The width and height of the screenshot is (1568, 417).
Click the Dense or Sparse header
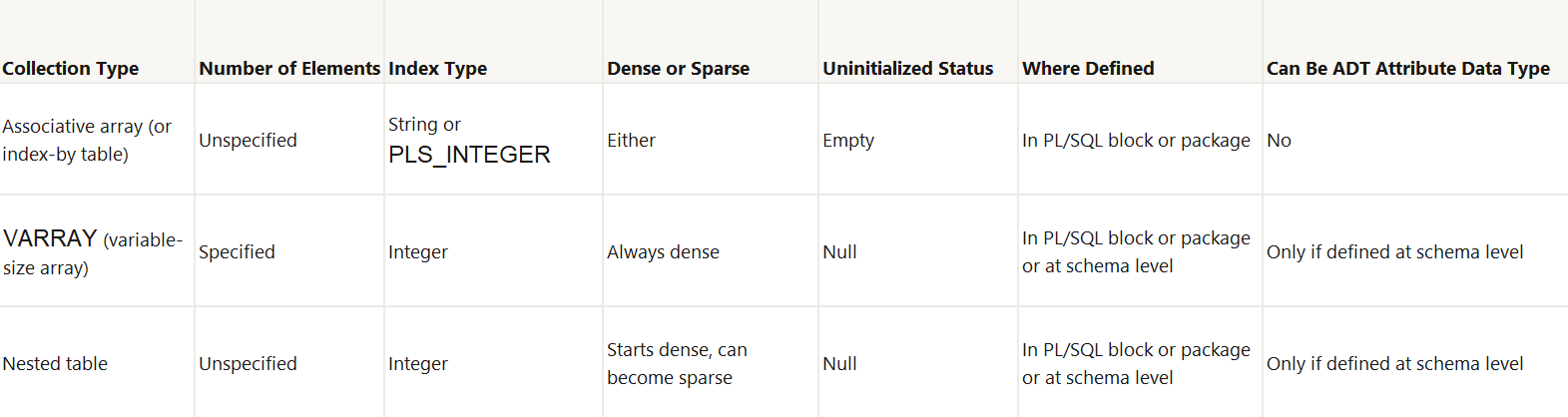(x=678, y=69)
